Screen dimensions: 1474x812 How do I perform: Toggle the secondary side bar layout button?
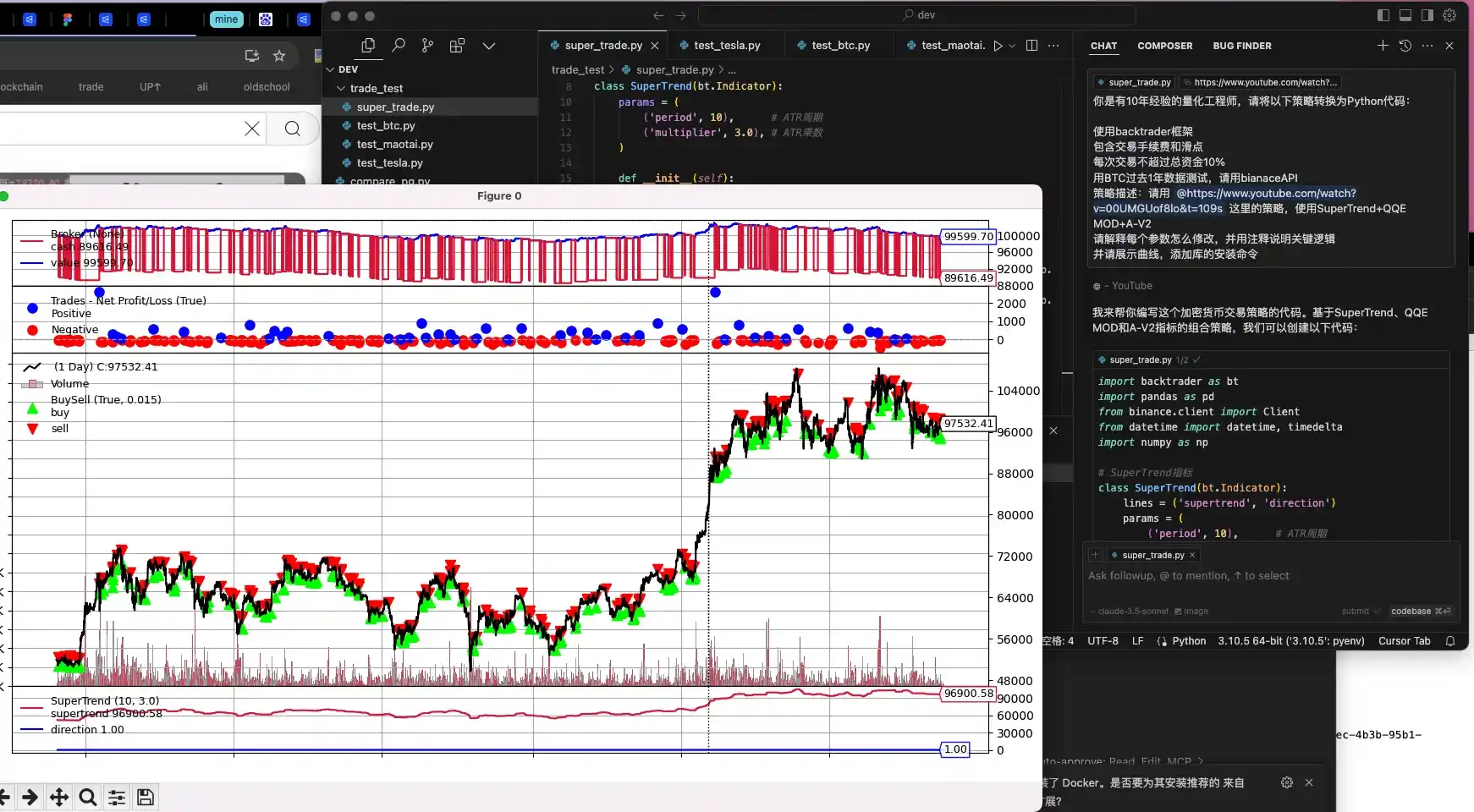[1427, 15]
